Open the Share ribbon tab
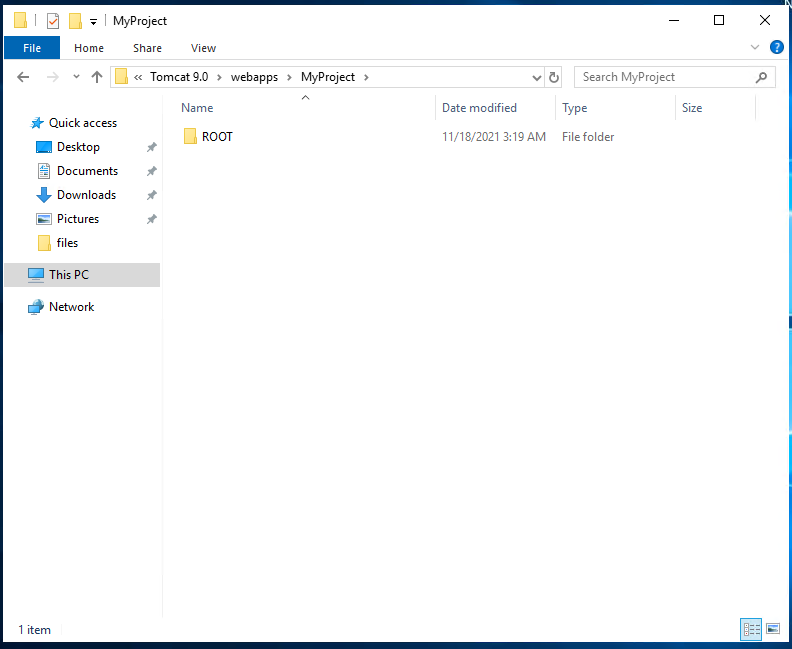 click(147, 48)
